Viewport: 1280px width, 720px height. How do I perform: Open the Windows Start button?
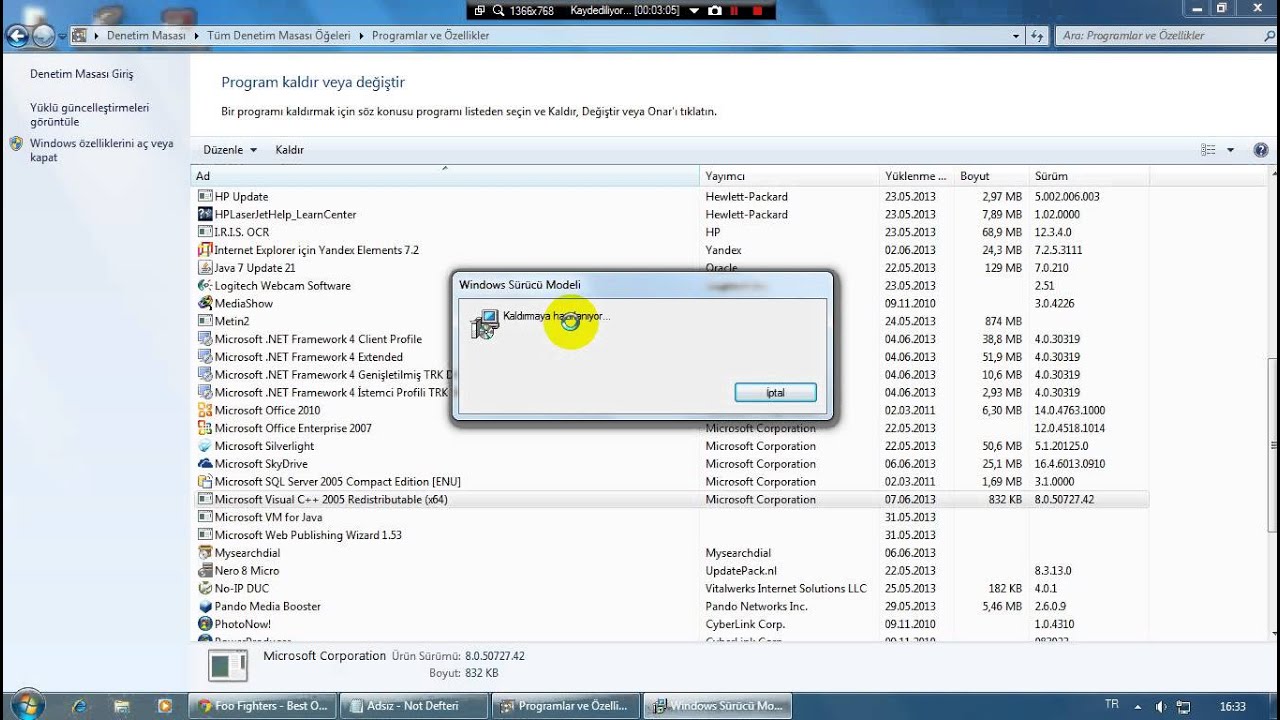pyautogui.click(x=27, y=704)
